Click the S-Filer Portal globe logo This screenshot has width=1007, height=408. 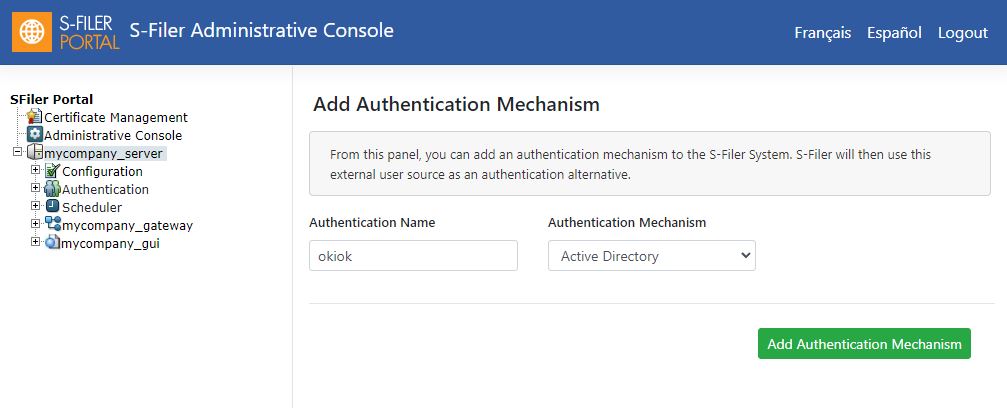tap(32, 32)
